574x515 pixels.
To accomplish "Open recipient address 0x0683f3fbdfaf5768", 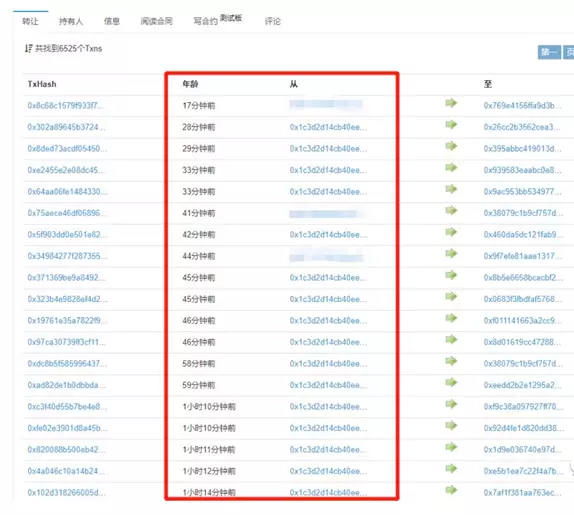I will [x=523, y=299].
